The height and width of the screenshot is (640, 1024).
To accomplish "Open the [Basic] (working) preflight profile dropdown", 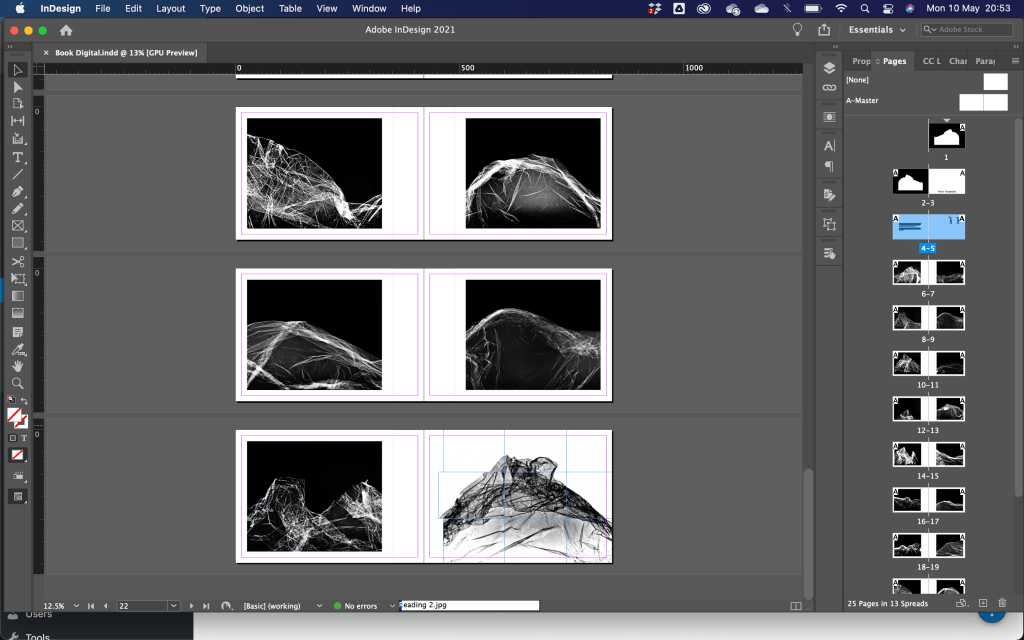I will coord(319,606).
